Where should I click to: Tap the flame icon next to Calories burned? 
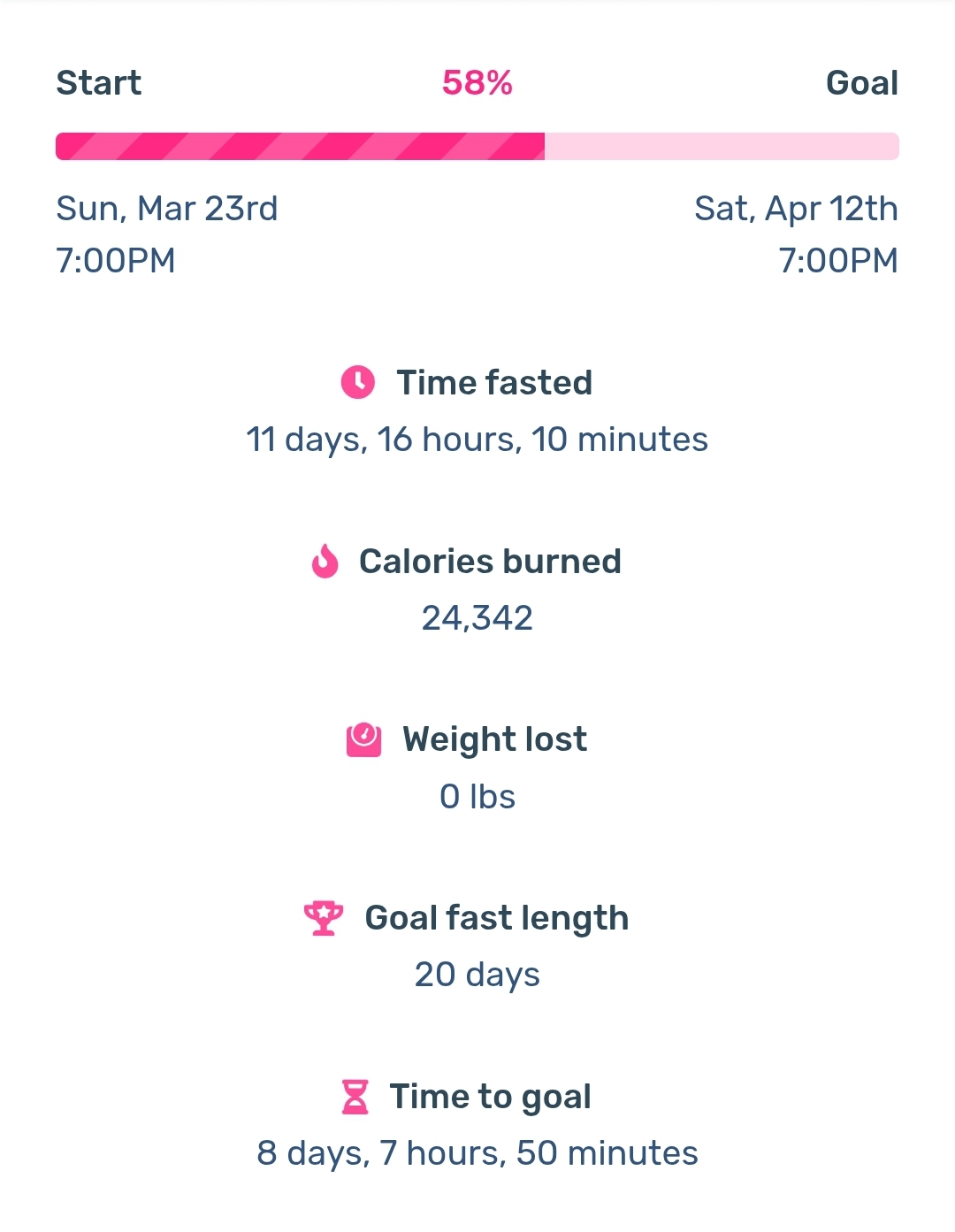coord(325,561)
